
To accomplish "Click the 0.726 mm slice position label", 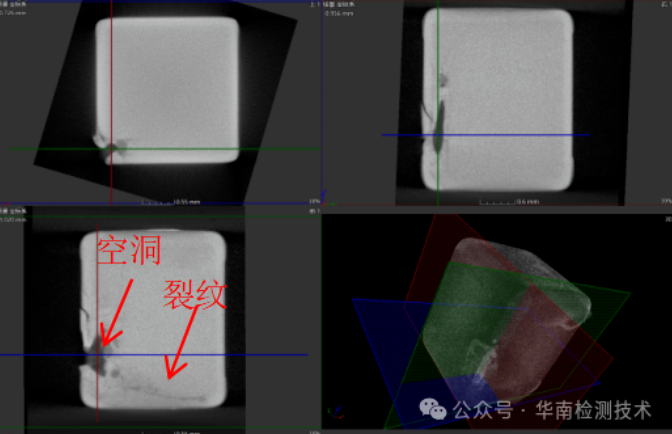I will [x=13, y=13].
